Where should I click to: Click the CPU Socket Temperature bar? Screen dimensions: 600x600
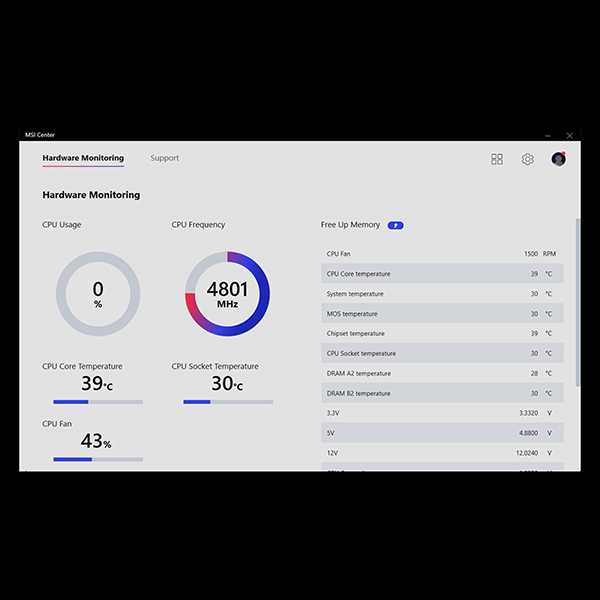227,402
